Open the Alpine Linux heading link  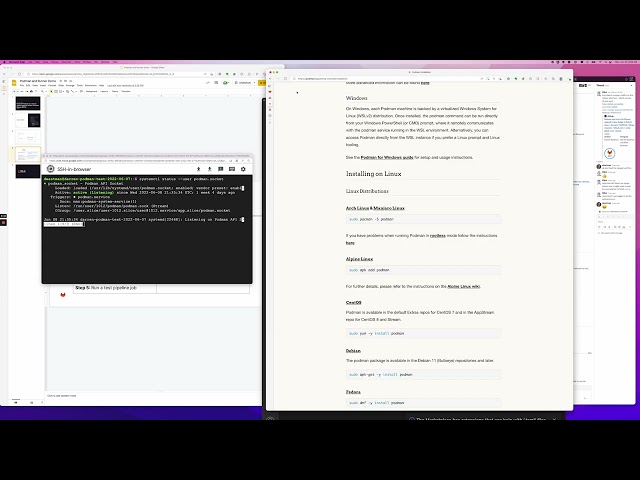[x=359, y=259]
